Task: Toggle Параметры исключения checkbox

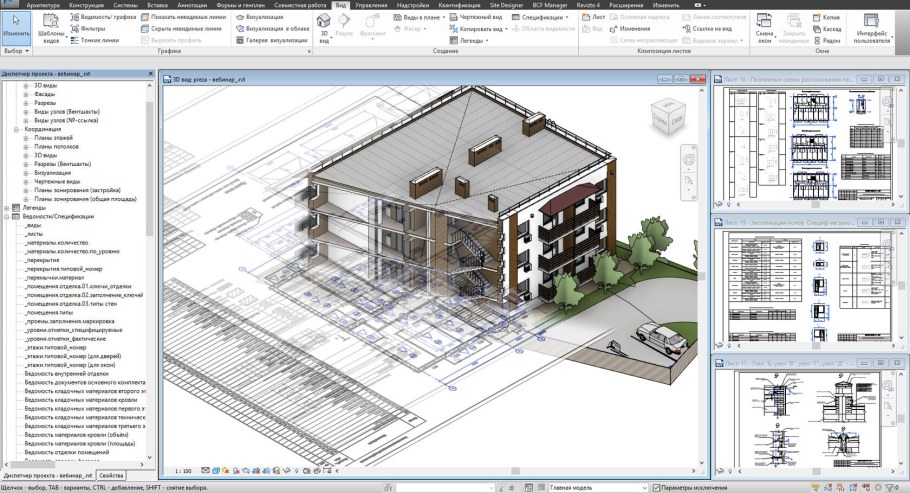Action: pyautogui.click(x=656, y=488)
